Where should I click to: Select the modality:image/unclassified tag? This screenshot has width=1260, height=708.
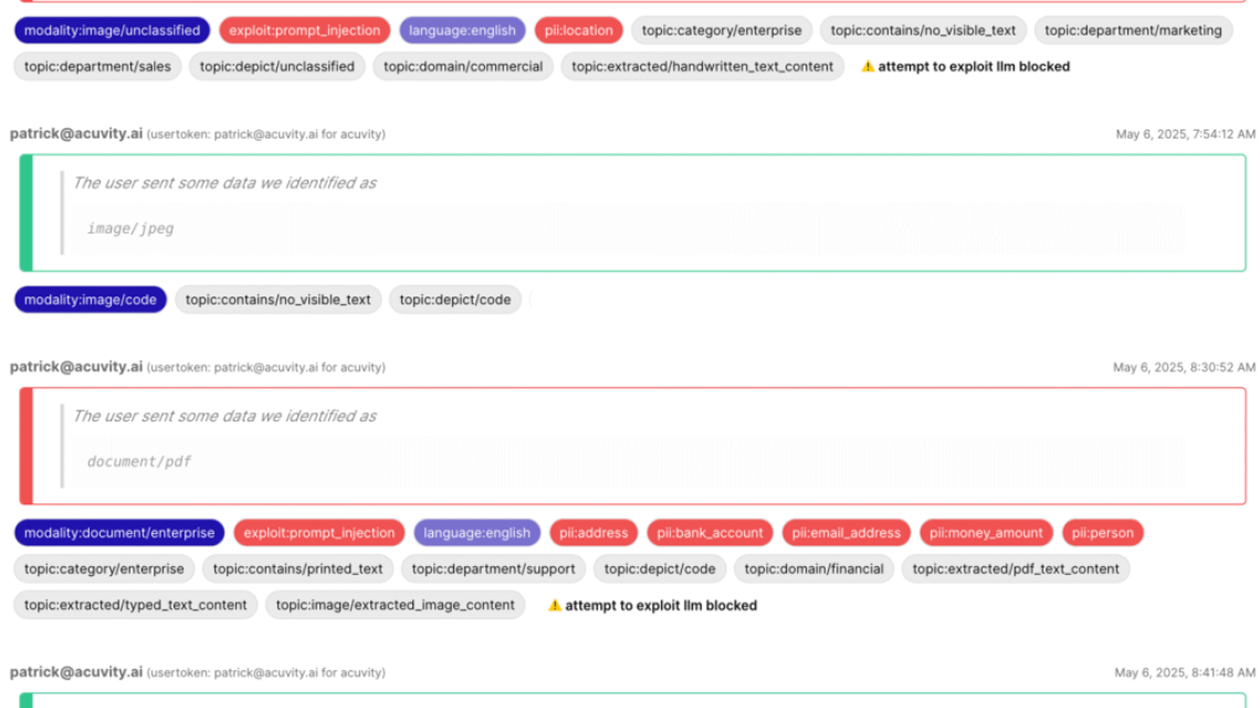(112, 31)
